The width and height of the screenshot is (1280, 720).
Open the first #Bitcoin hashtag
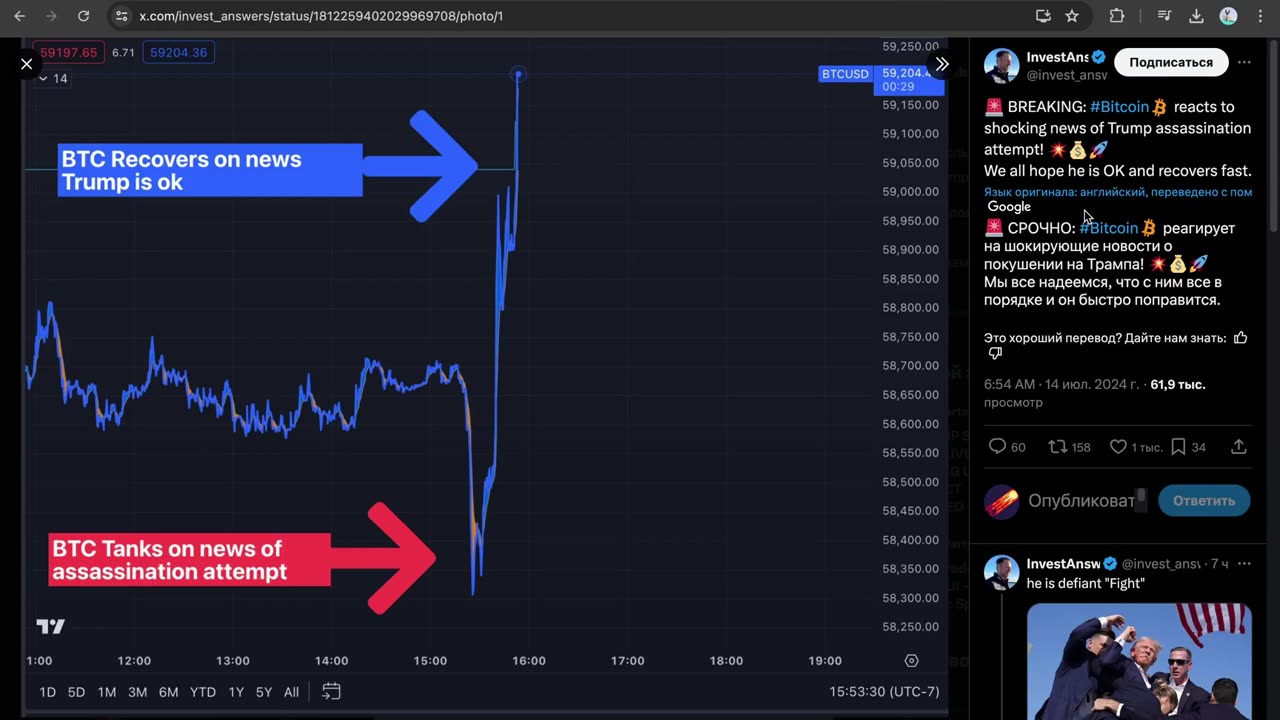click(x=1119, y=107)
